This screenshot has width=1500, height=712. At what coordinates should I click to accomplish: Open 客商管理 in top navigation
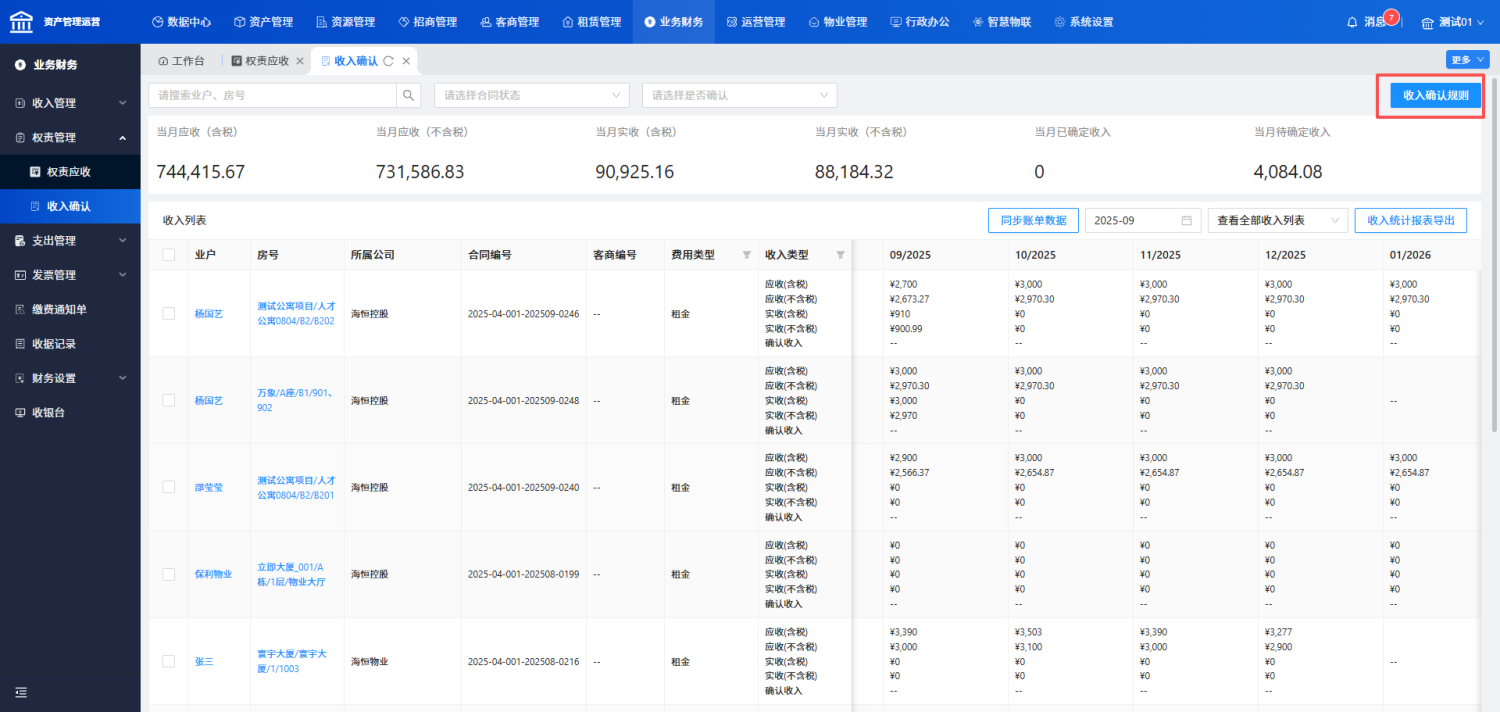[x=510, y=22]
